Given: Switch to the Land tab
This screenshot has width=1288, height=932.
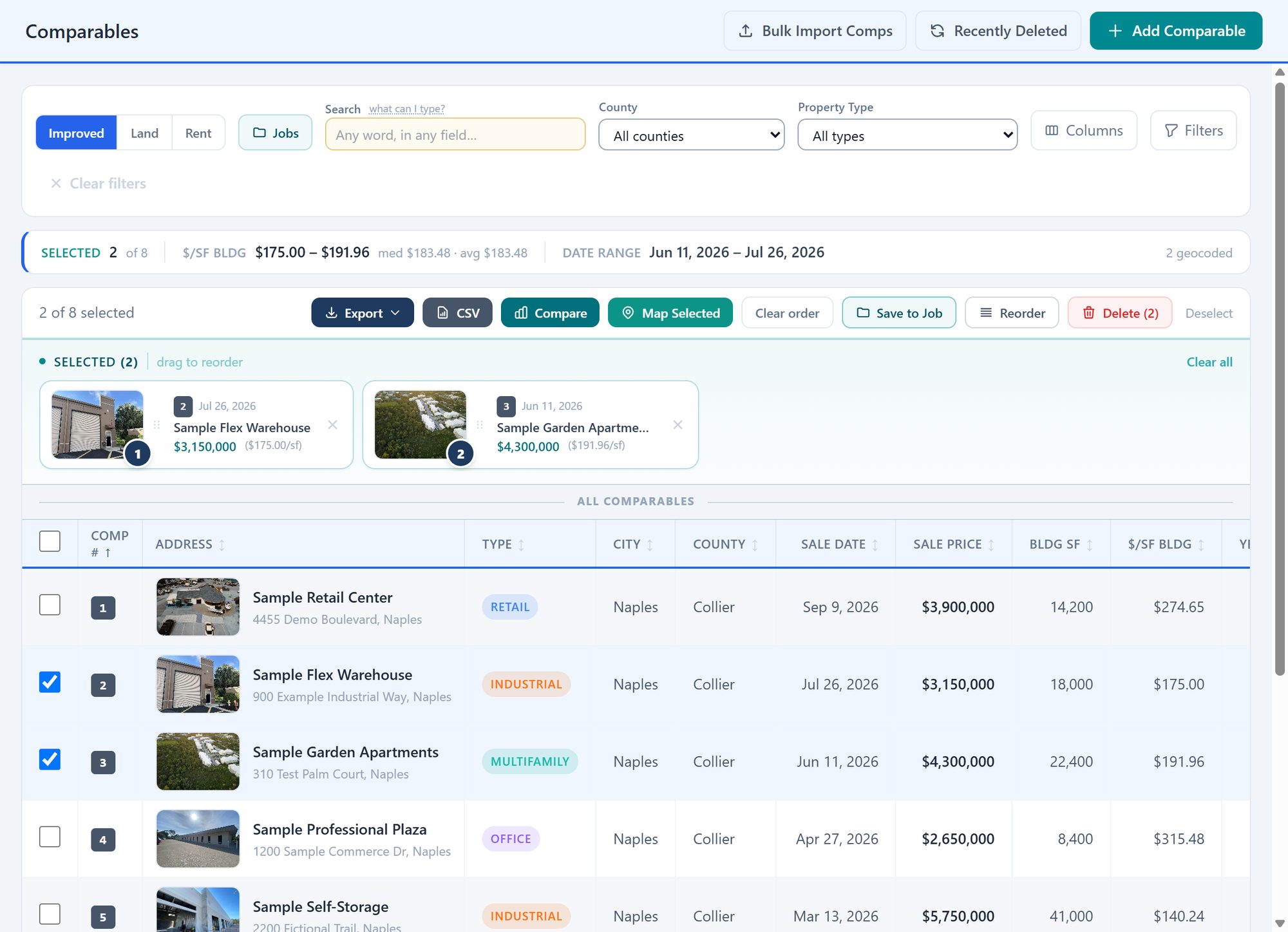Looking at the screenshot, I should pyautogui.click(x=144, y=133).
